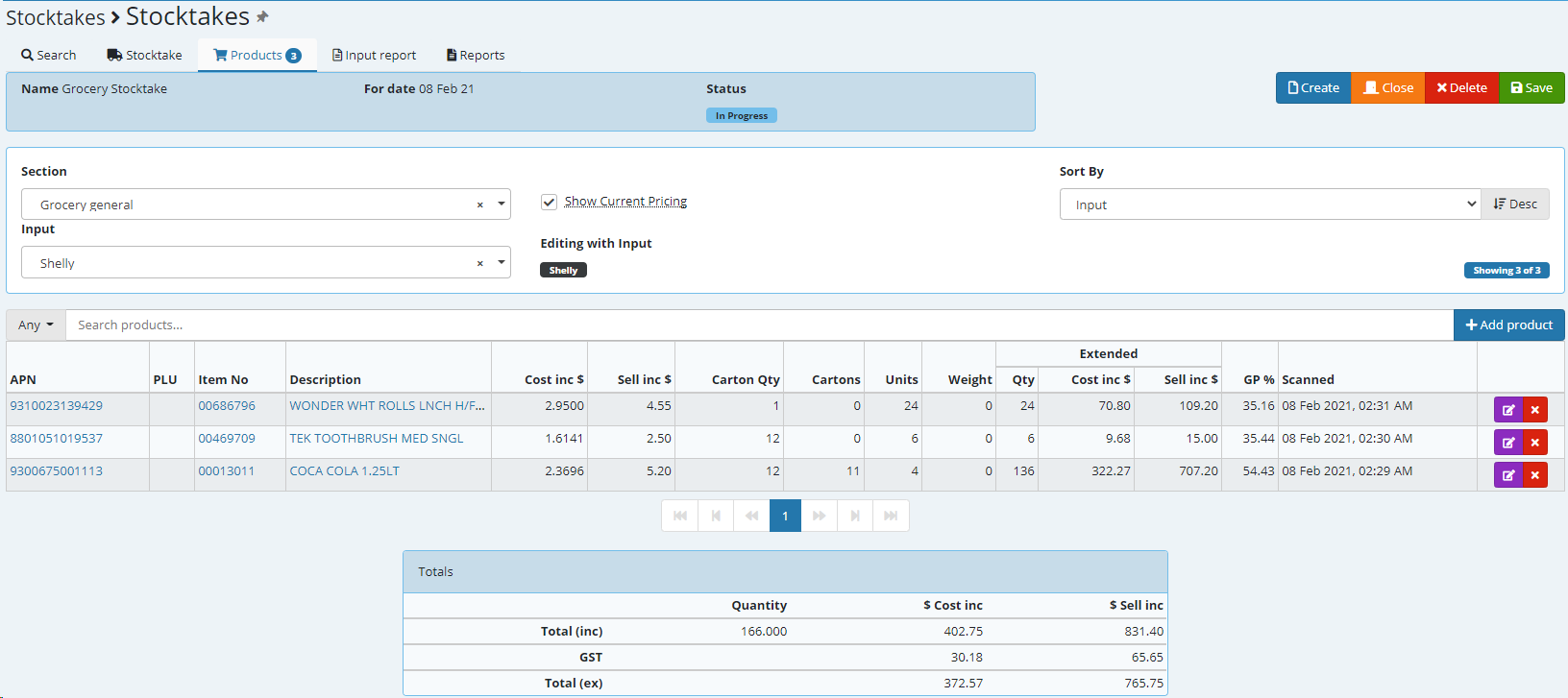Click the 166.000 total quantity value
This screenshot has width=1568, height=698.
click(x=764, y=631)
